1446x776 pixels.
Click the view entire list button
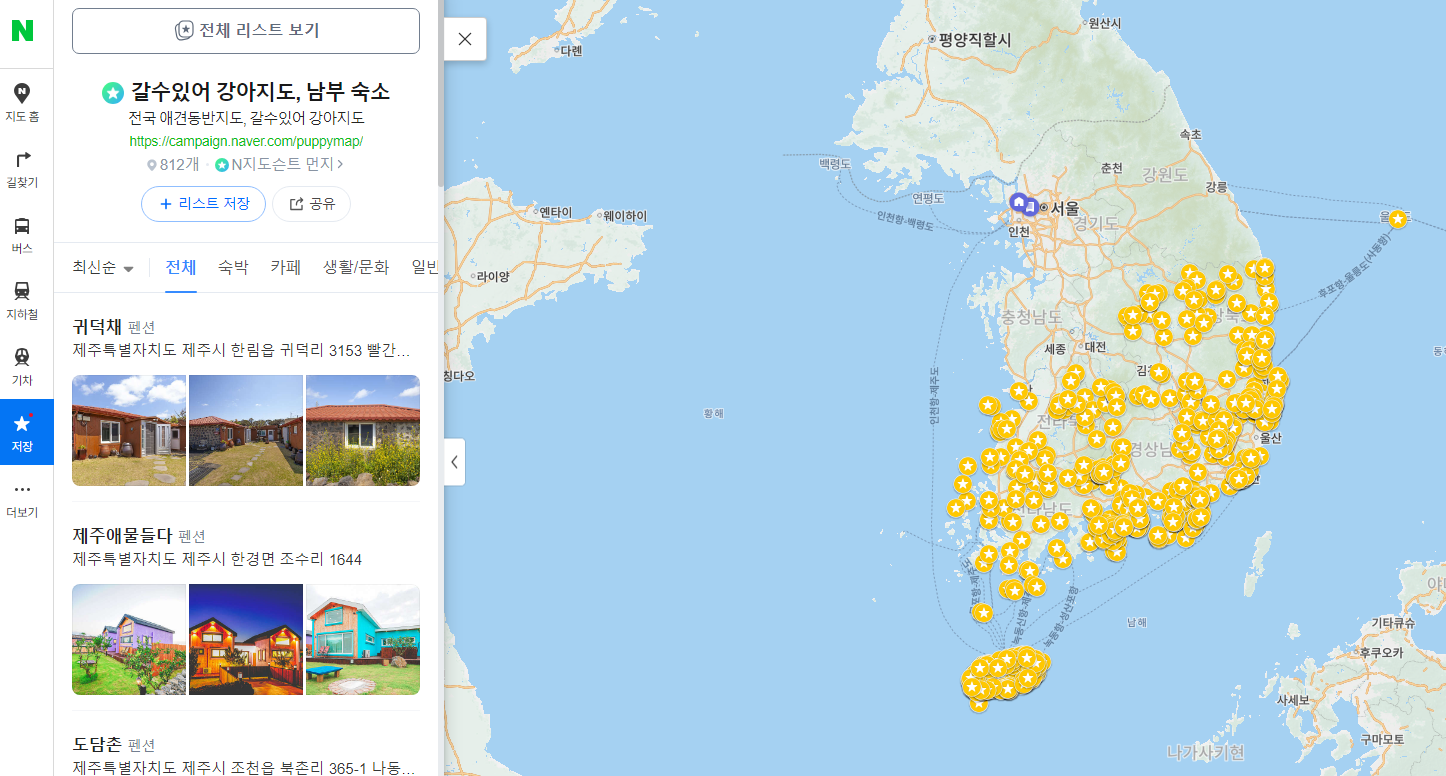[x=246, y=31]
